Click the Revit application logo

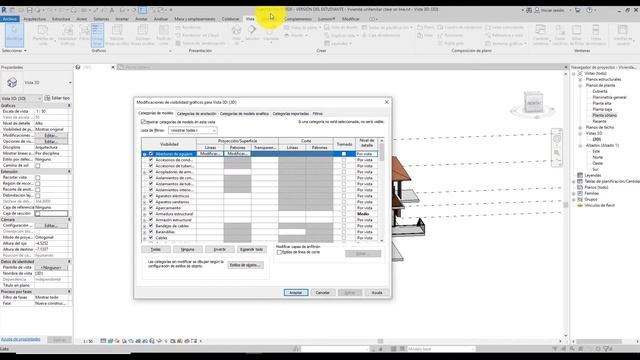point(4,10)
